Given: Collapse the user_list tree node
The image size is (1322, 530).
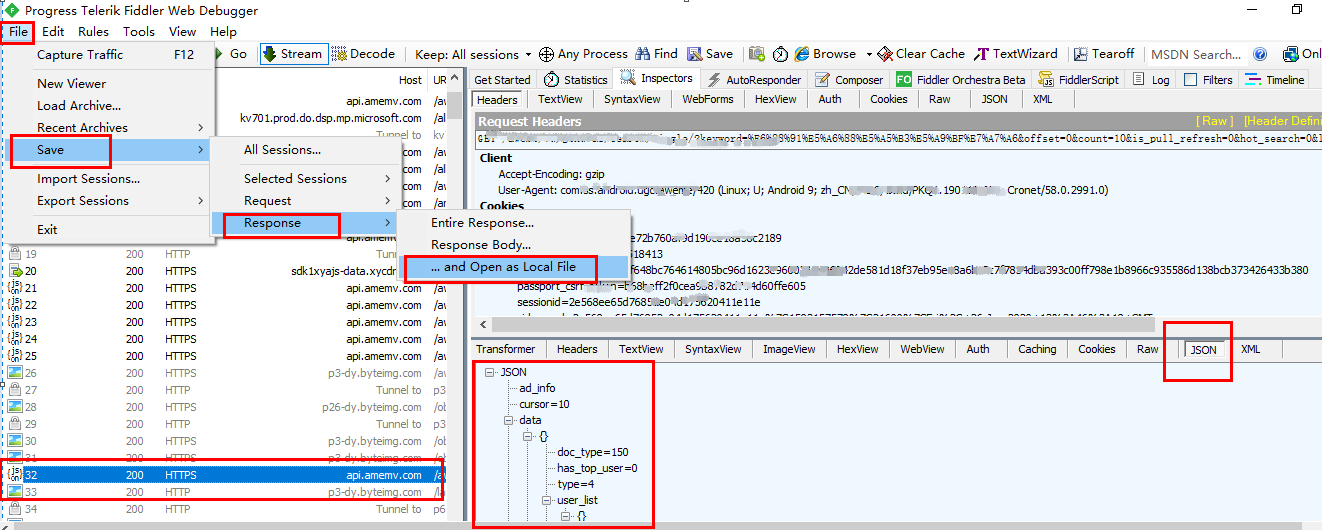Looking at the screenshot, I should point(546,500).
